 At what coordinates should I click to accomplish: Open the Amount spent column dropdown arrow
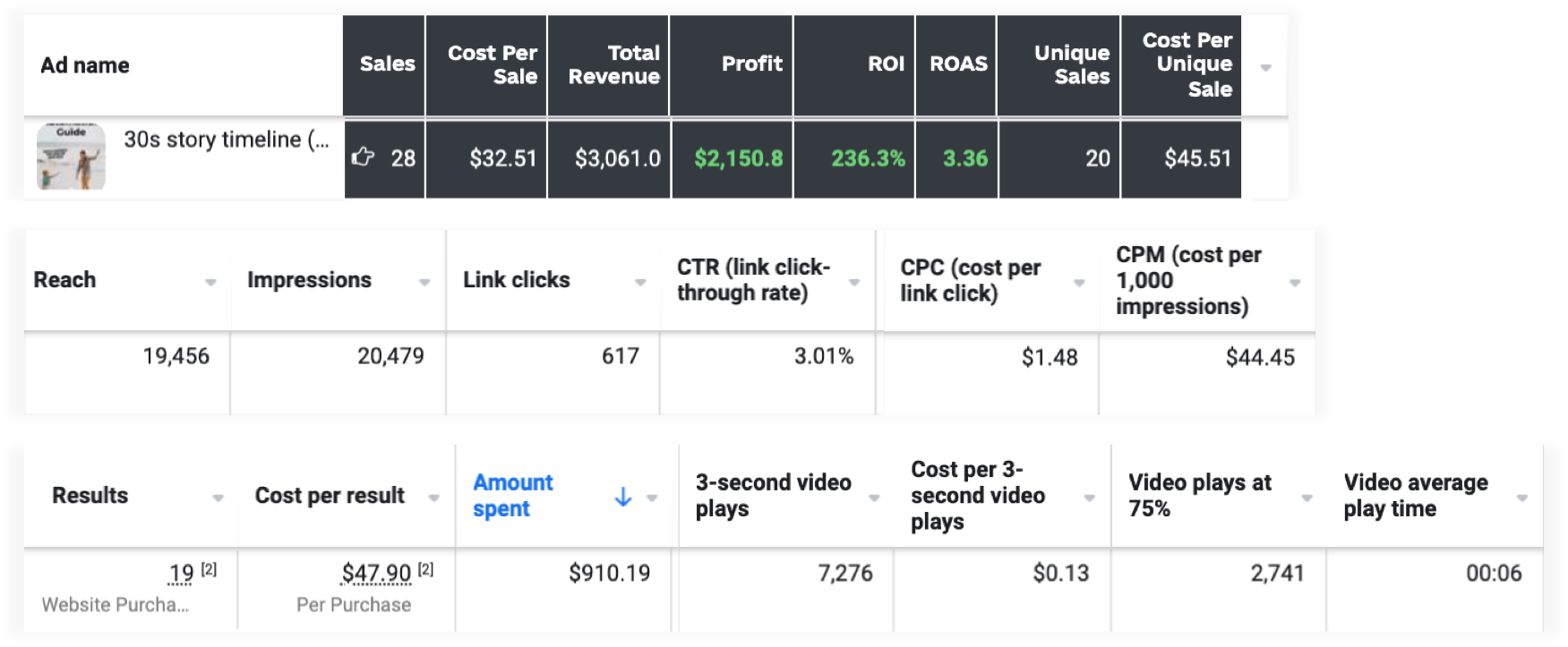coord(652,498)
